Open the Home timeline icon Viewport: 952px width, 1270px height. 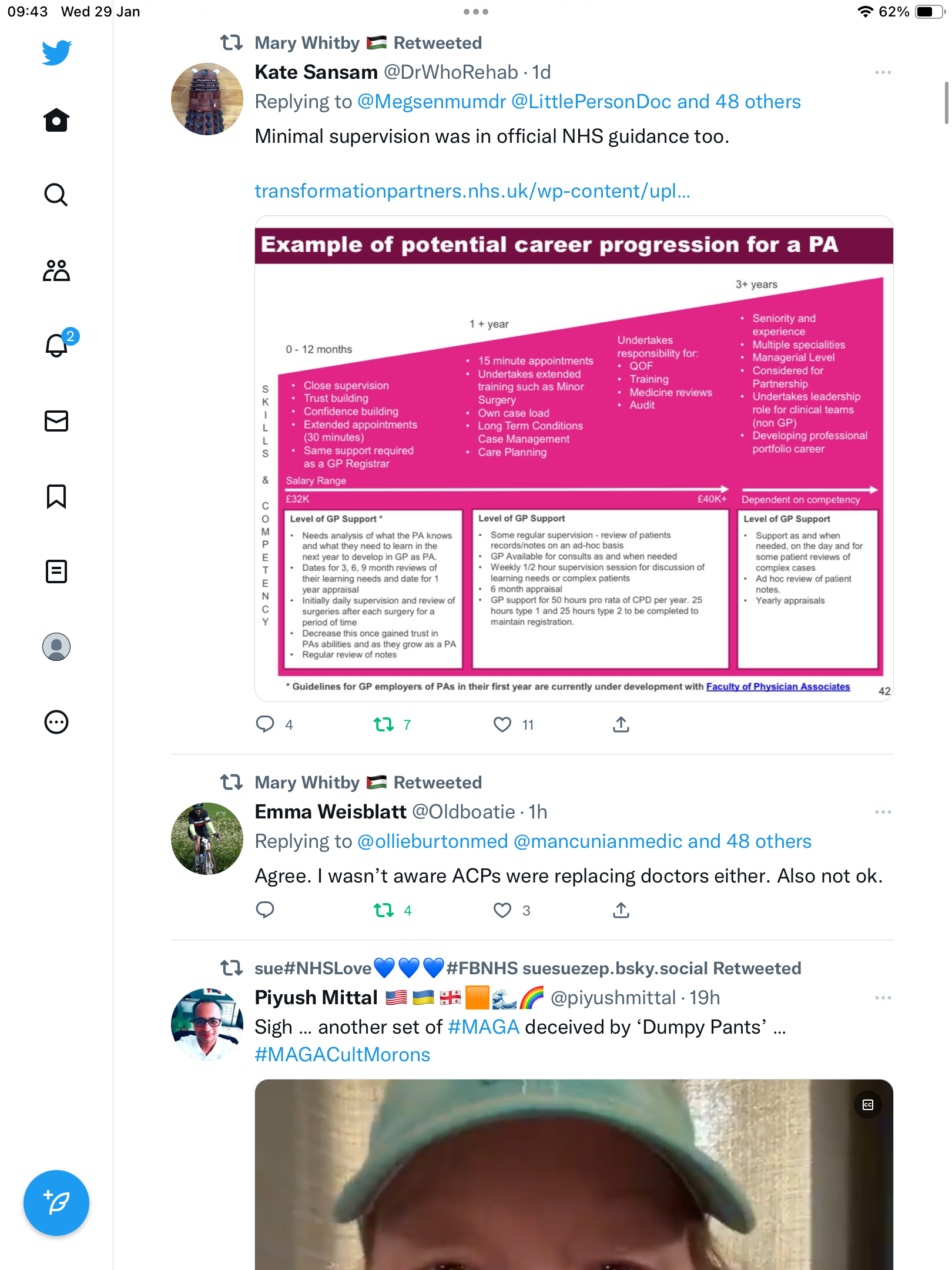(x=56, y=120)
